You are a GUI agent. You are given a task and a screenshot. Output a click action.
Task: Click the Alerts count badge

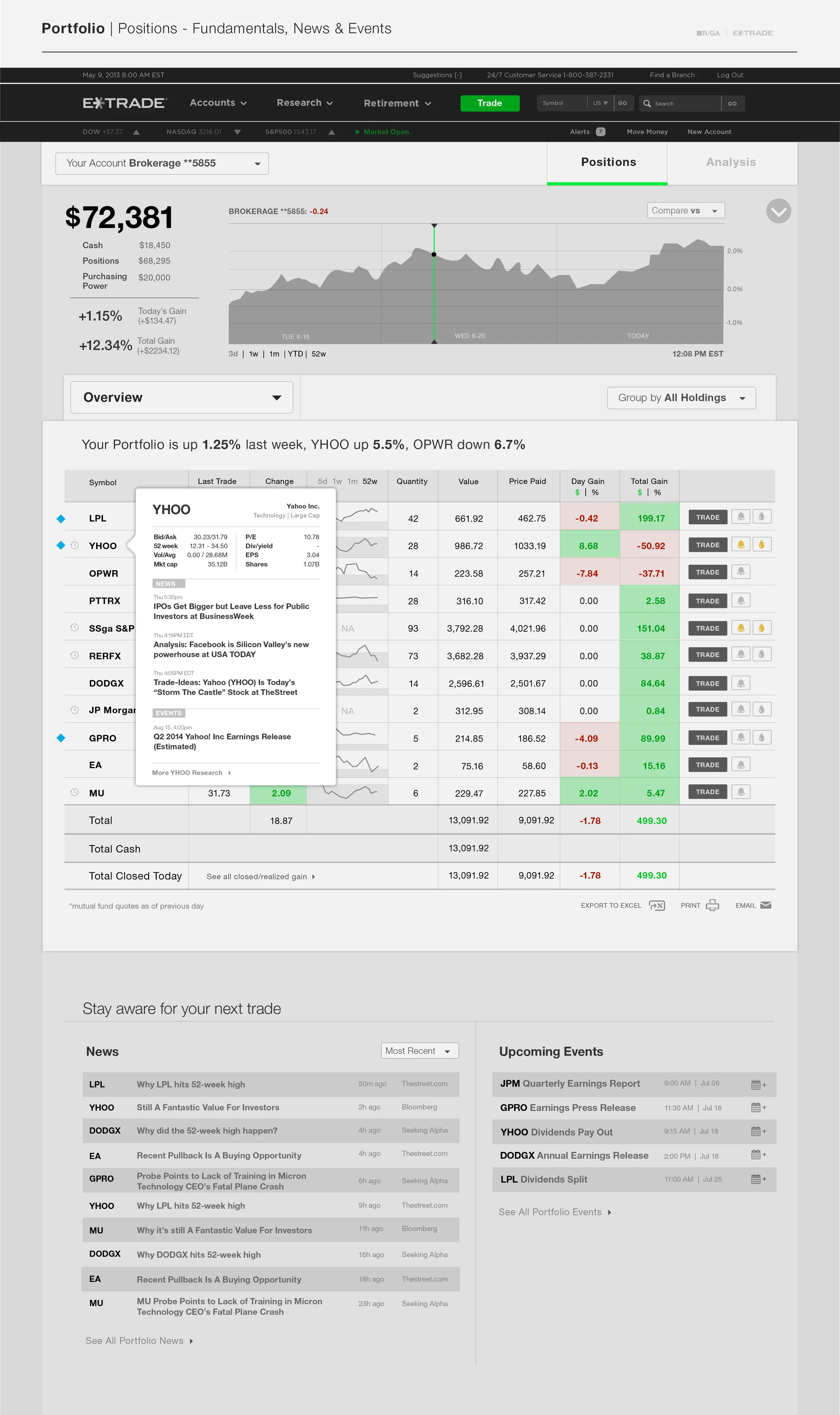point(600,132)
